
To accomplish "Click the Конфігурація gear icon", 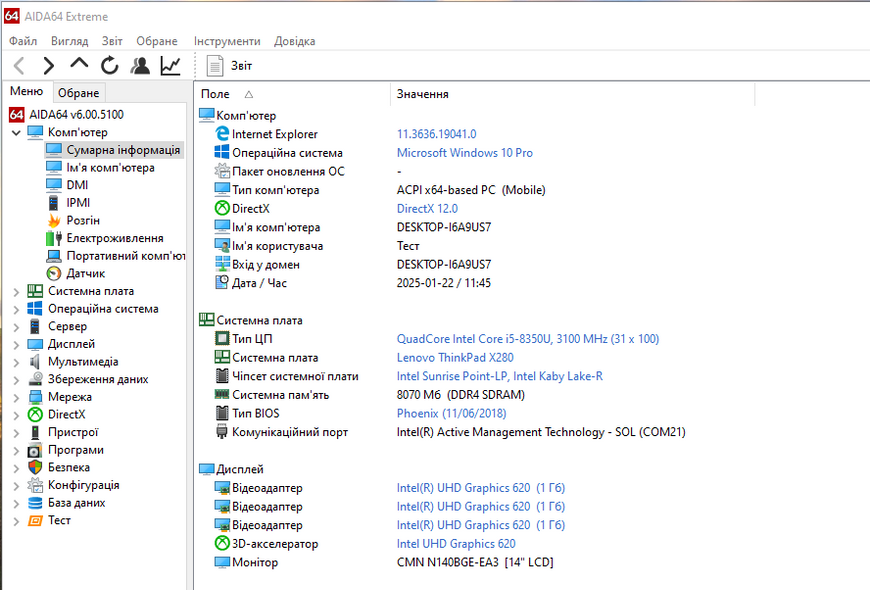I will pos(35,485).
